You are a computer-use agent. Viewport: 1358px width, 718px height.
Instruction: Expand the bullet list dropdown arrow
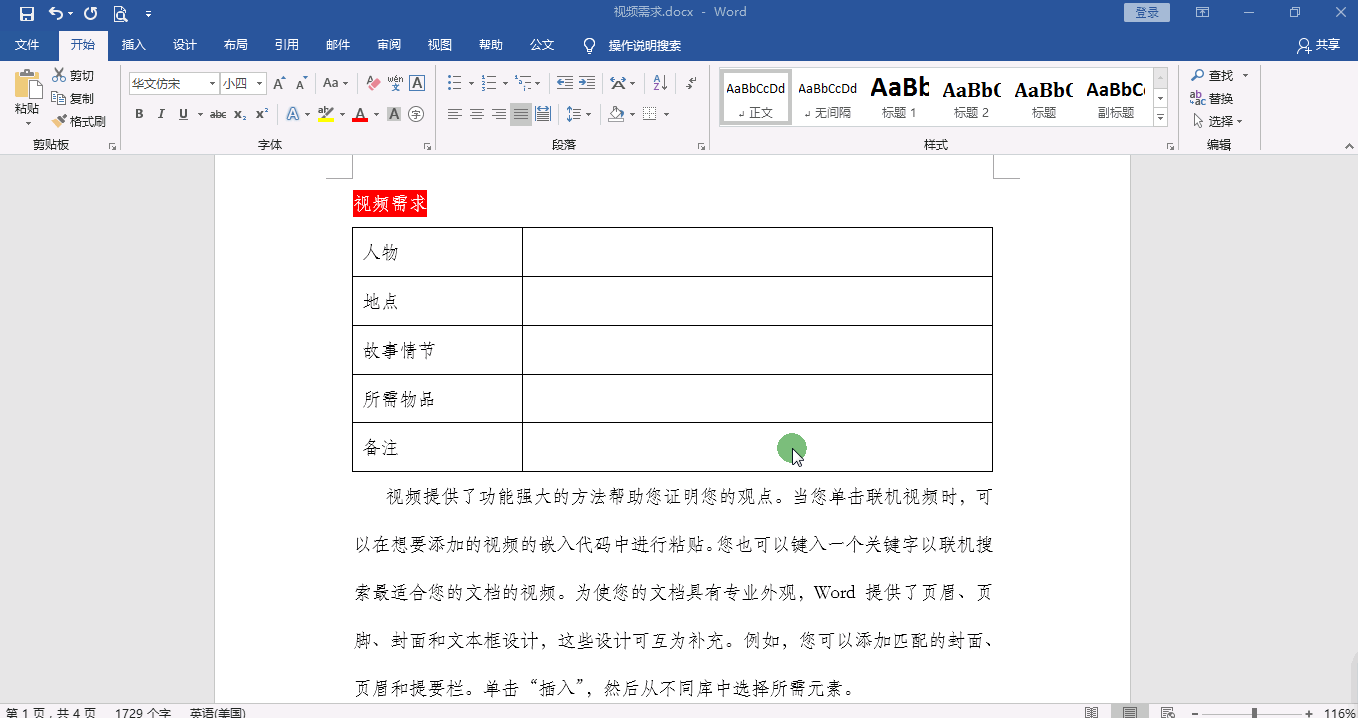pyautogui.click(x=471, y=83)
